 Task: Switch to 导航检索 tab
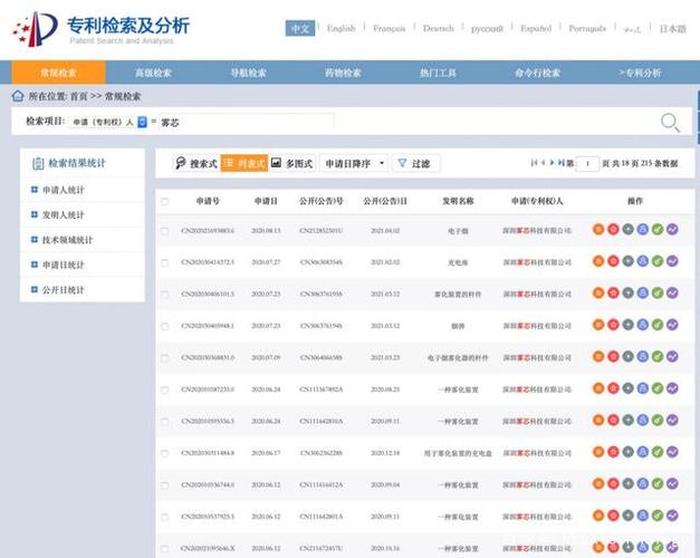(x=248, y=73)
